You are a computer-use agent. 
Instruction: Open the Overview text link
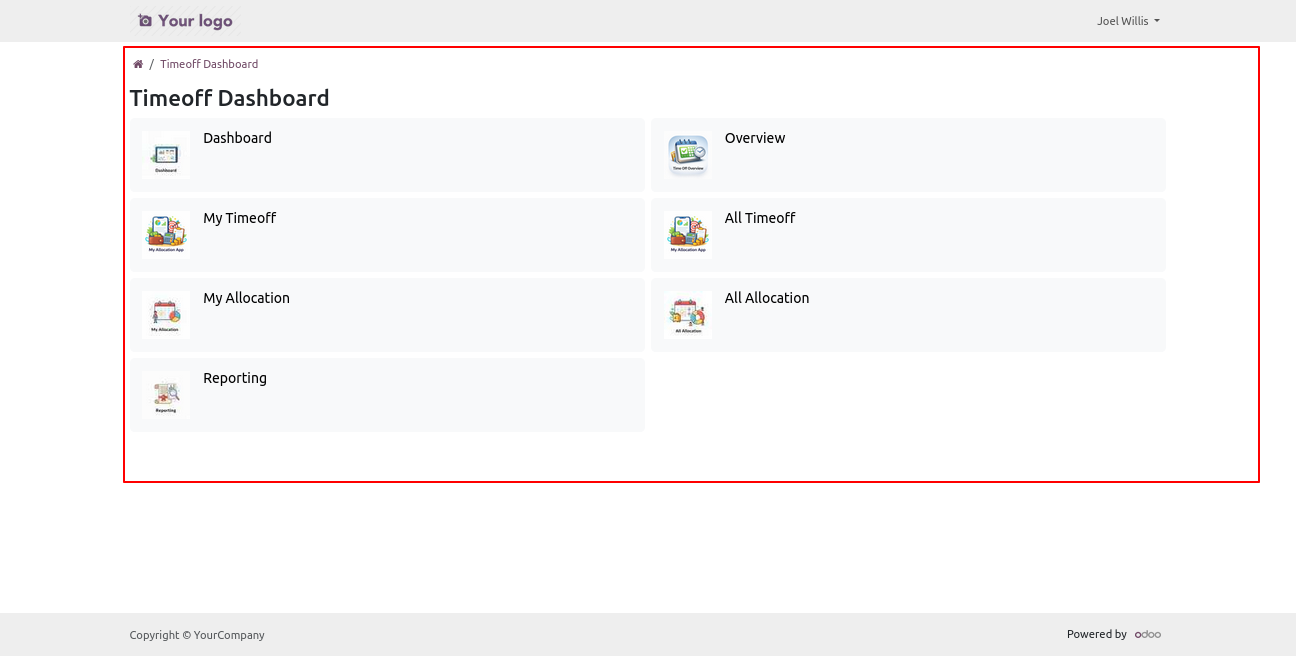tap(755, 138)
